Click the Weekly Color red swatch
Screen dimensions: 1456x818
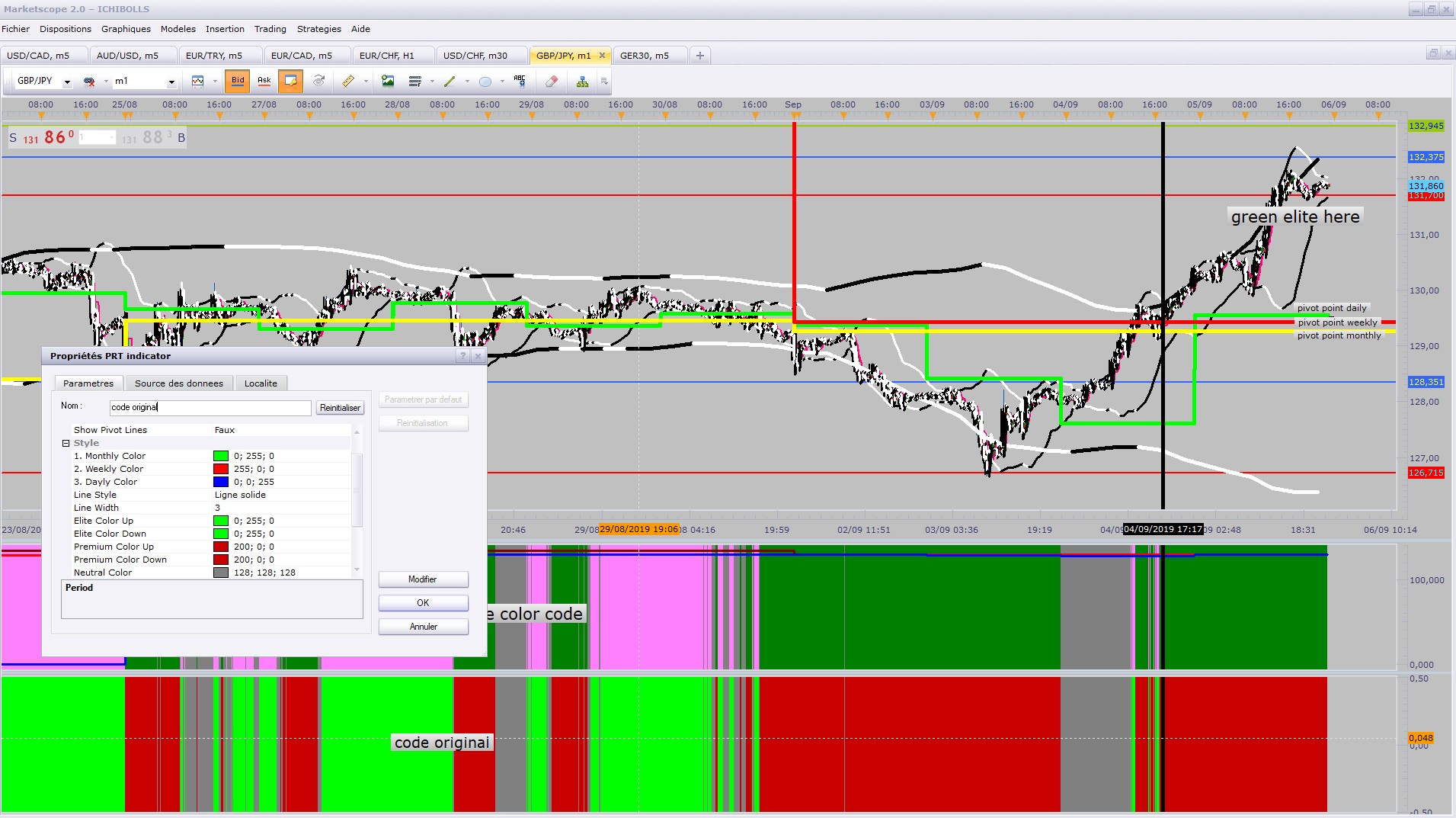[221, 469]
